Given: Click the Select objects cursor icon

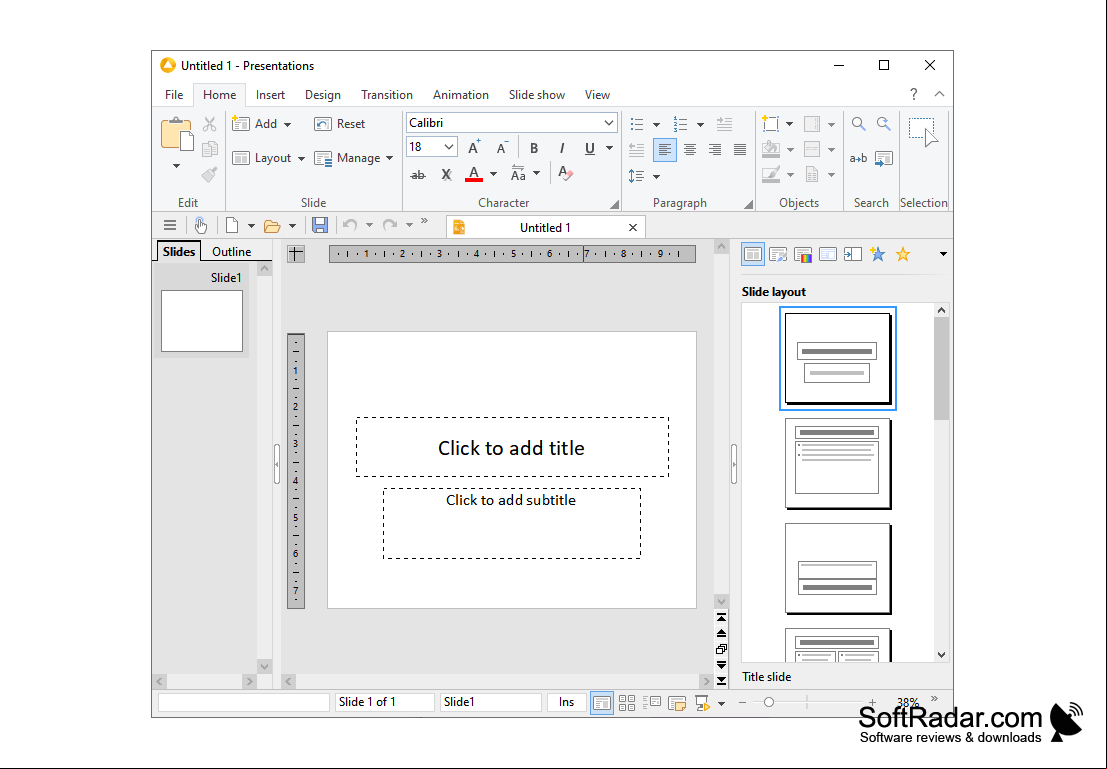Looking at the screenshot, I should [923, 132].
